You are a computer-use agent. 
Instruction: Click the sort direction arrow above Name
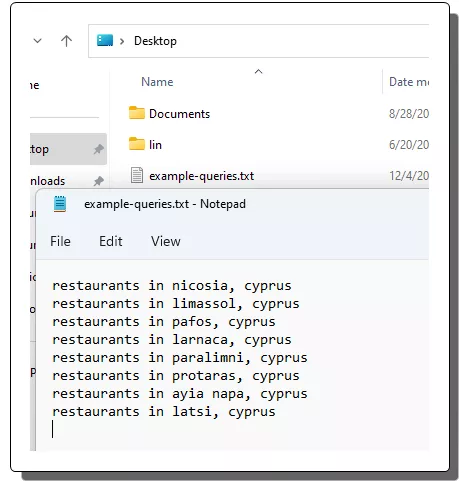point(258,71)
